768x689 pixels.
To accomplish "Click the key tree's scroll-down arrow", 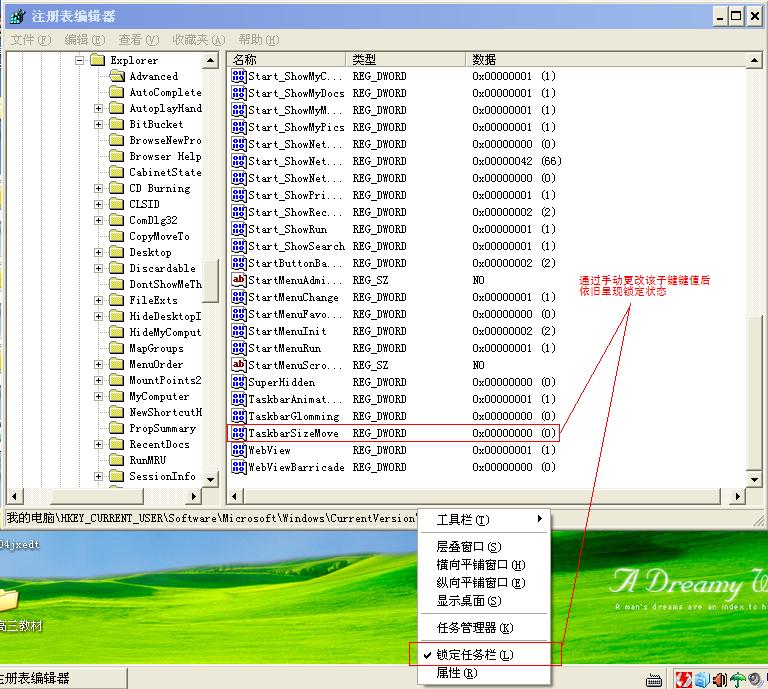I will click(x=211, y=479).
